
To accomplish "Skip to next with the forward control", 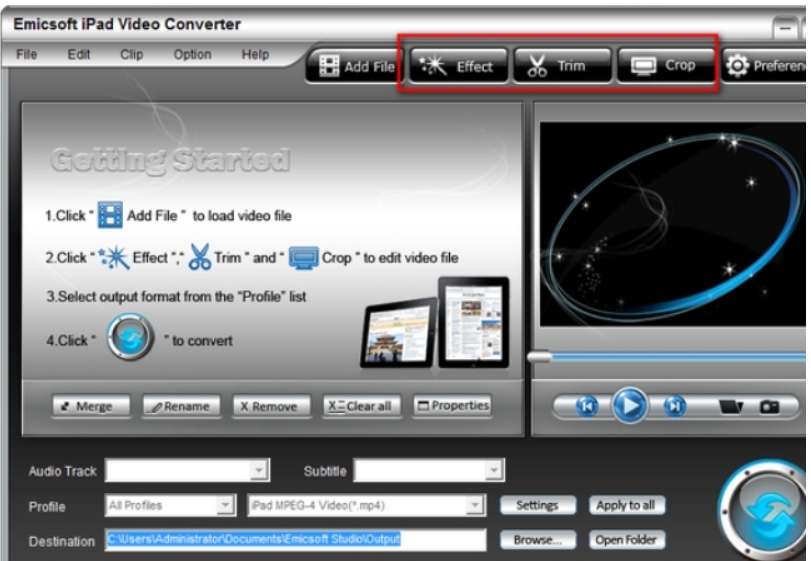I will 674,406.
